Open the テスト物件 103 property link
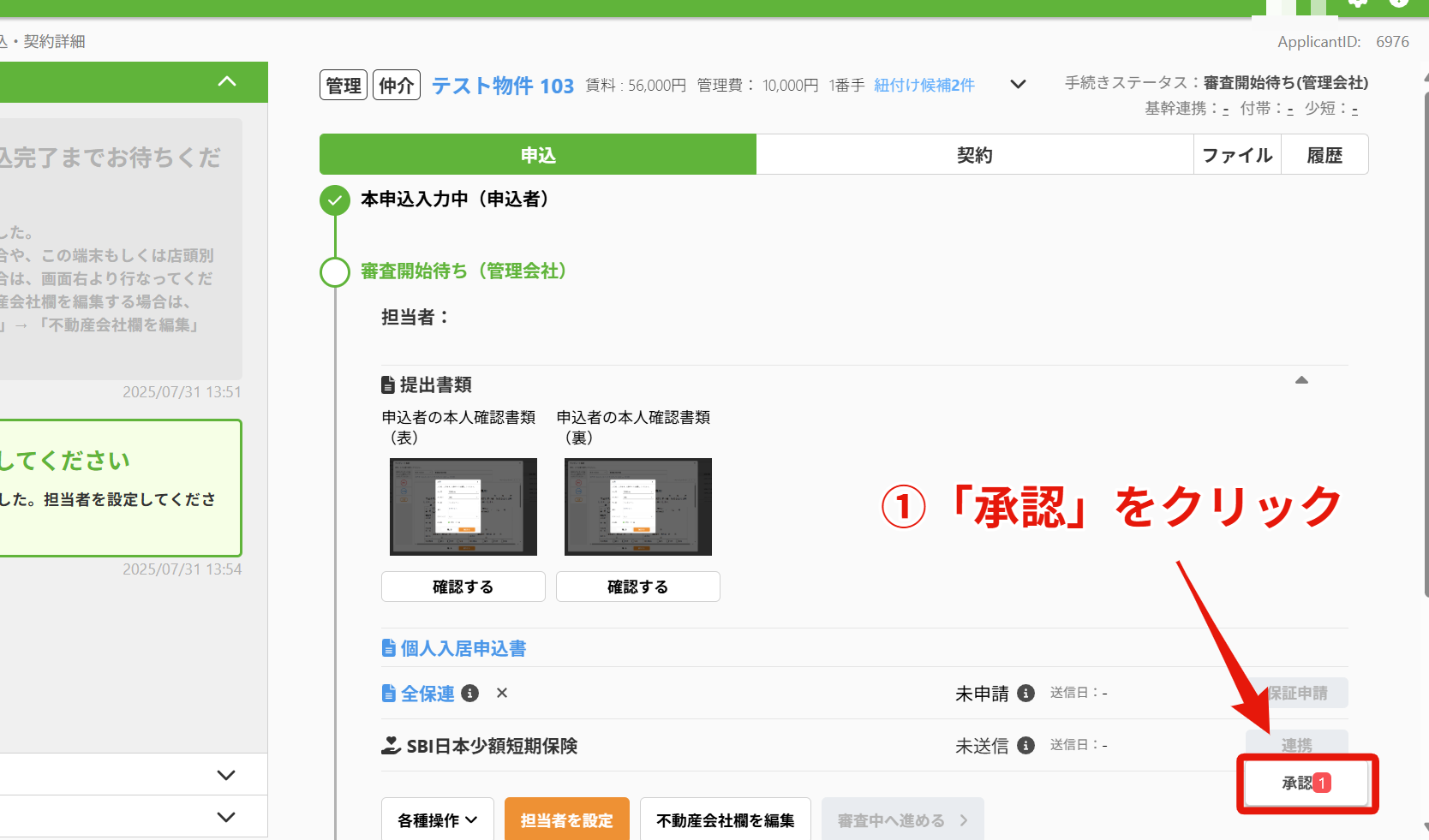Screen dimensions: 1429x840 point(503,86)
